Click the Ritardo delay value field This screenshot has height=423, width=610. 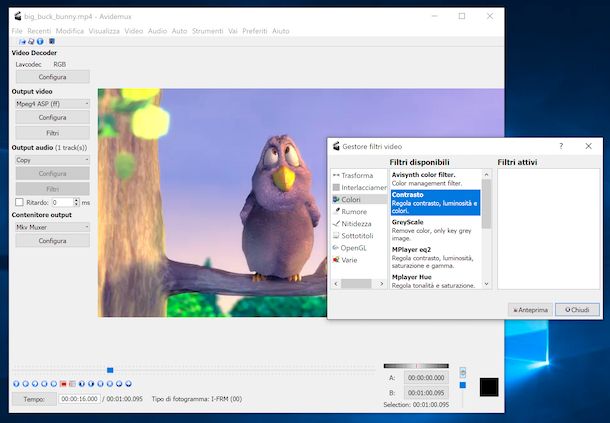pos(63,202)
